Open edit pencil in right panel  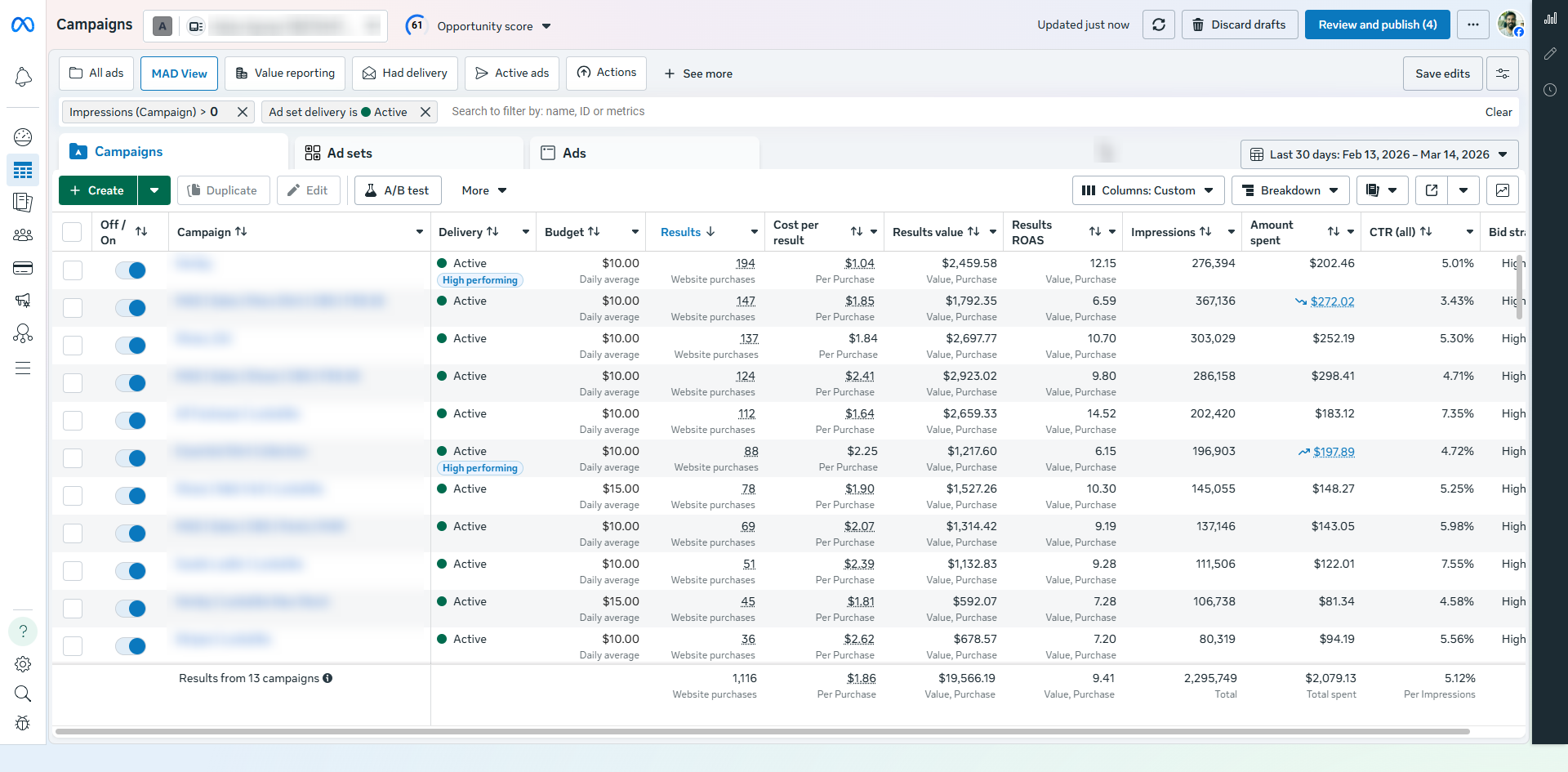[1550, 54]
